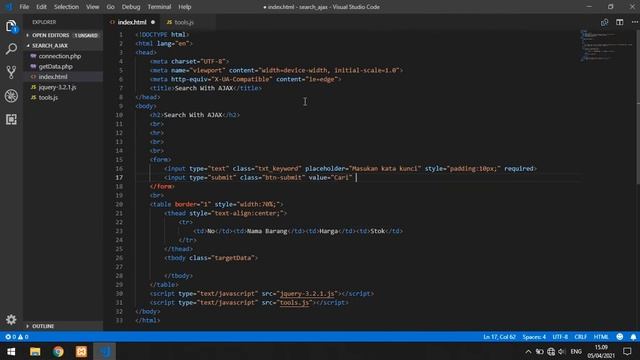Change language mode HTML in status bar

click(601, 337)
